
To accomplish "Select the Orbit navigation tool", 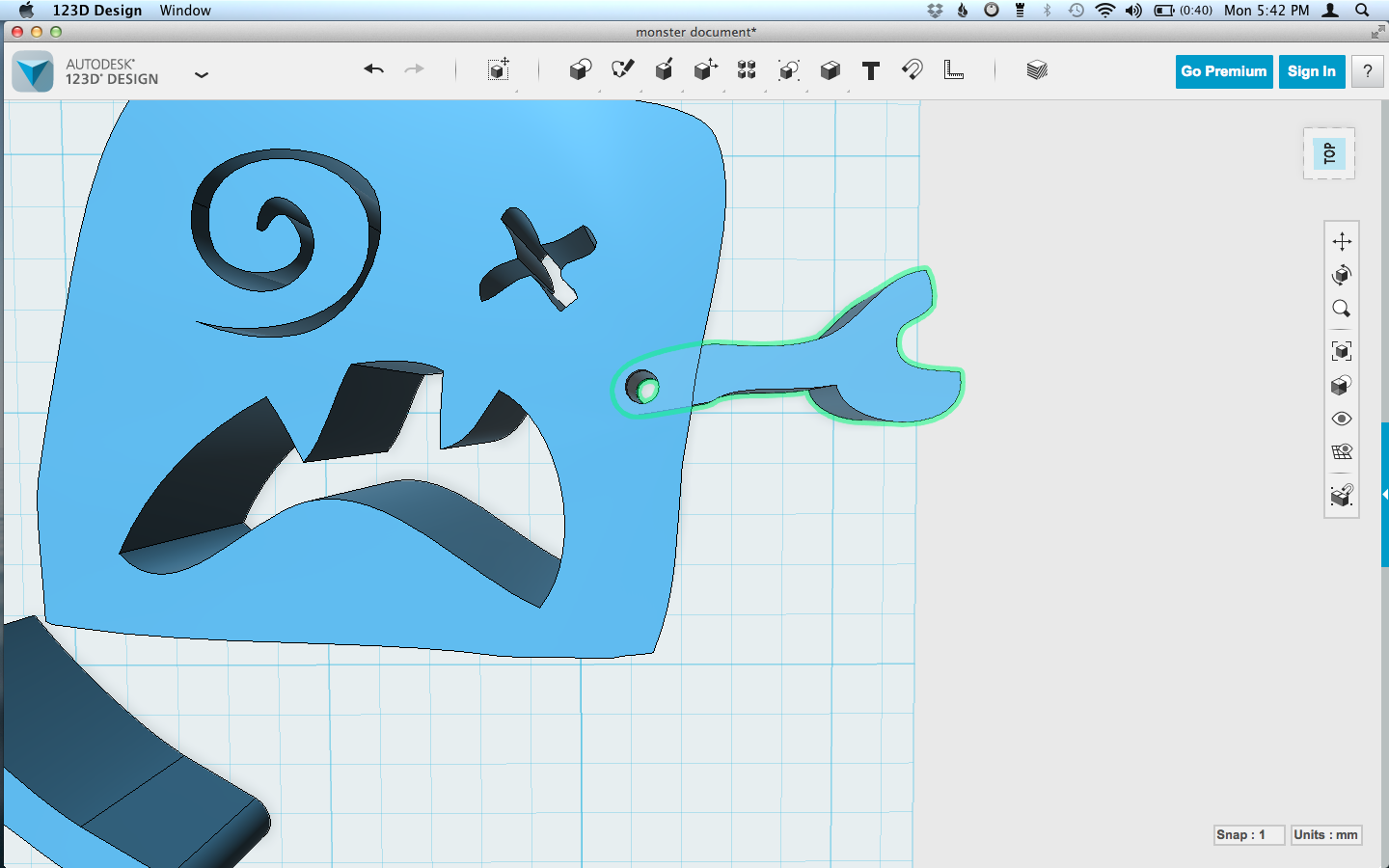I will point(1342,275).
